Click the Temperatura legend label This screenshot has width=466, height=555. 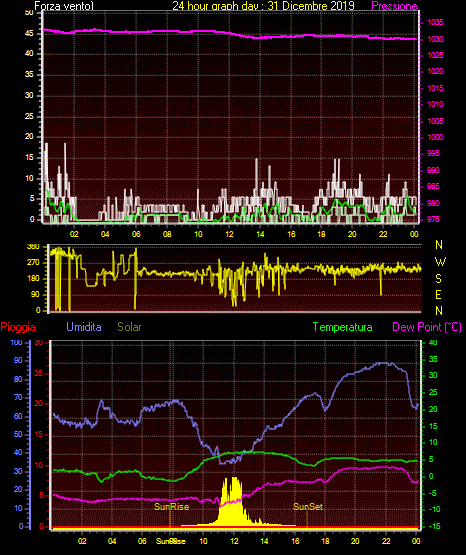coord(343,327)
